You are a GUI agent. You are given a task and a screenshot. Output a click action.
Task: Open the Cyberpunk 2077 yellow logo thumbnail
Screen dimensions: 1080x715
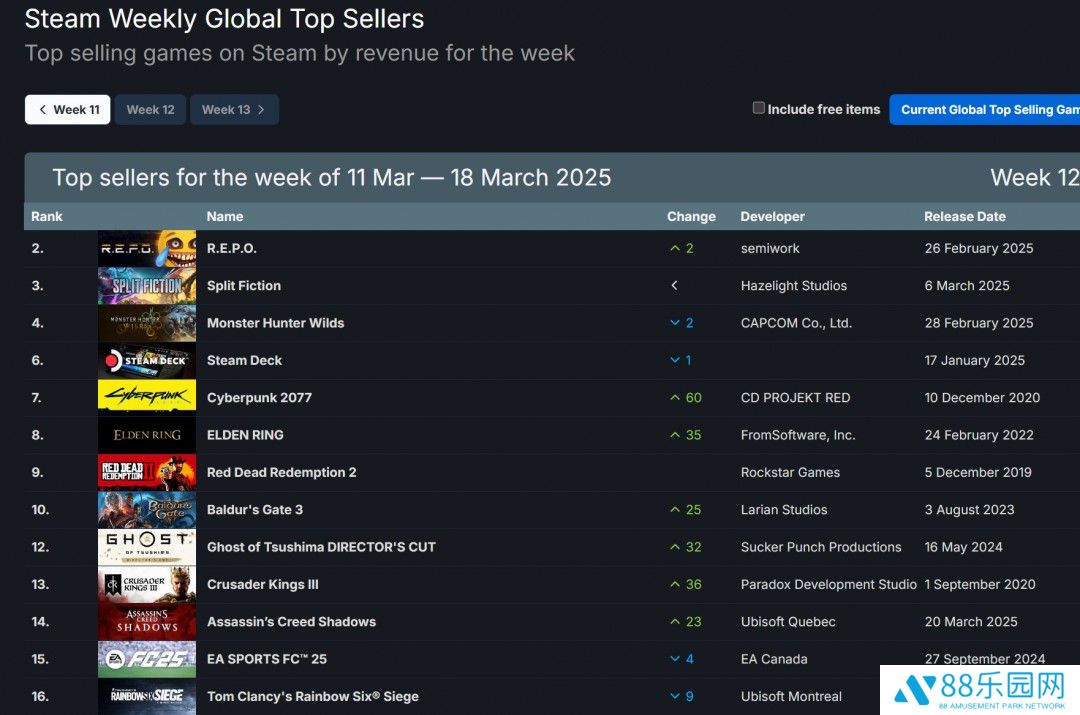coord(147,397)
